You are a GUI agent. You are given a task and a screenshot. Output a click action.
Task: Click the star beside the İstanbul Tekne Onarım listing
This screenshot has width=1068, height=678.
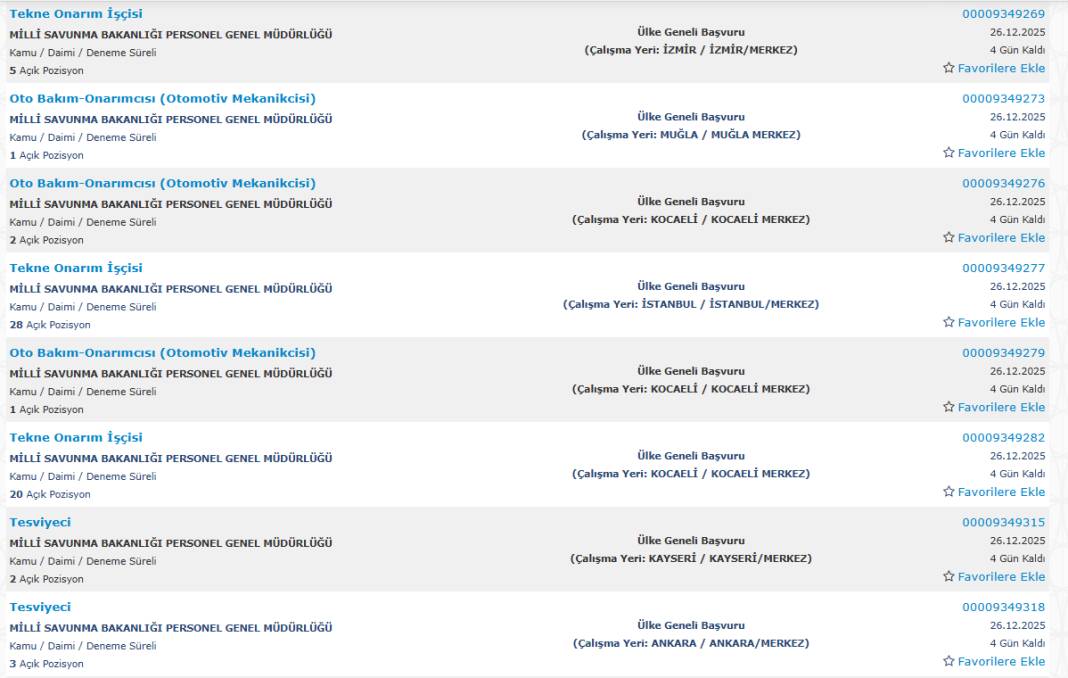(949, 322)
